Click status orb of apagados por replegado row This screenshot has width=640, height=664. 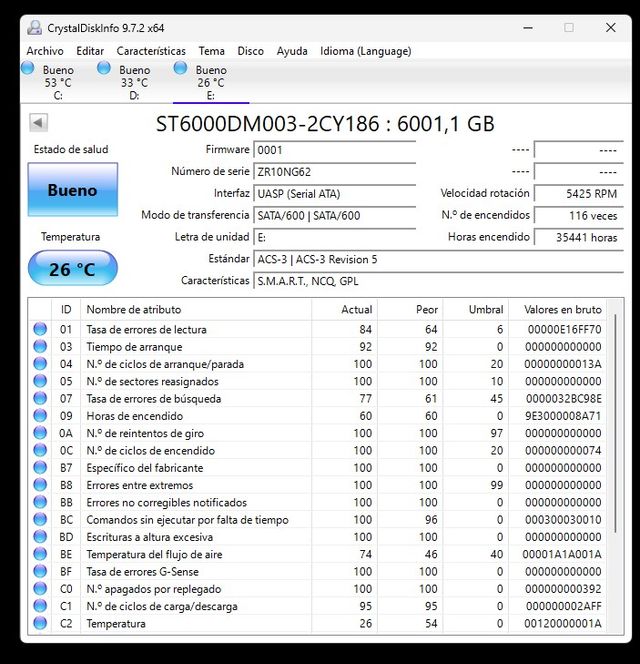tap(40, 589)
